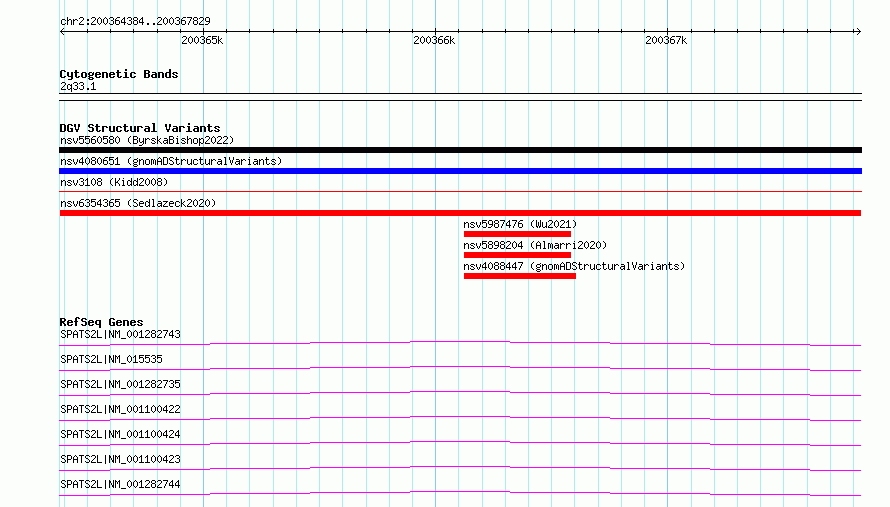This screenshot has width=890, height=507.
Task: Click the nsv4080651 (gnomADStructuralVariants) label
Action: pyautogui.click(x=171, y=161)
